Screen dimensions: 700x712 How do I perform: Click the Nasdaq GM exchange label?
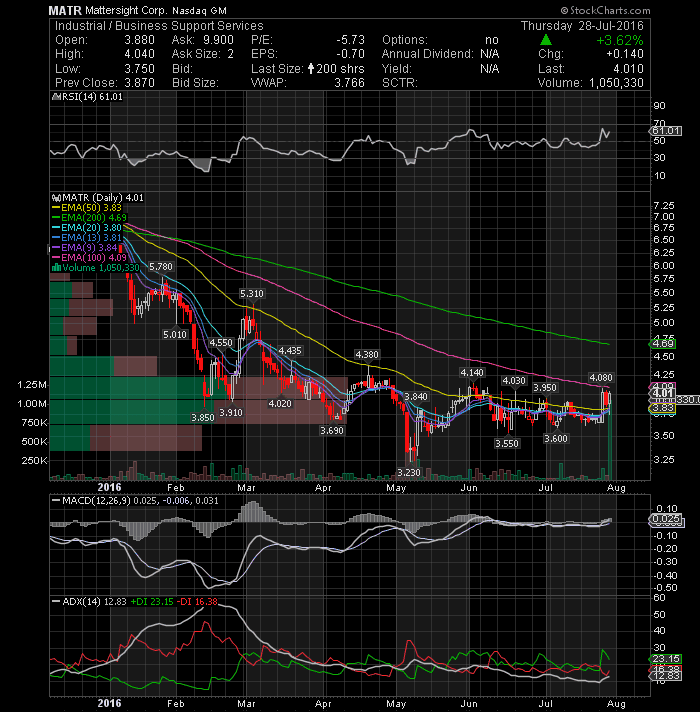click(x=199, y=10)
